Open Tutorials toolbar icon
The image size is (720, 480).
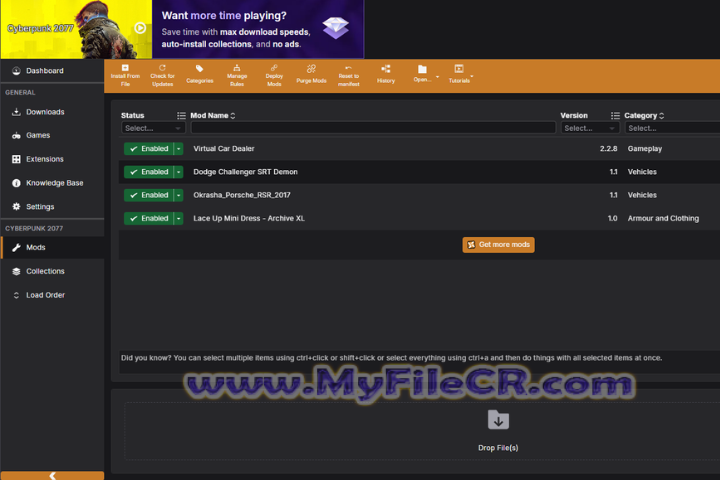click(x=459, y=74)
